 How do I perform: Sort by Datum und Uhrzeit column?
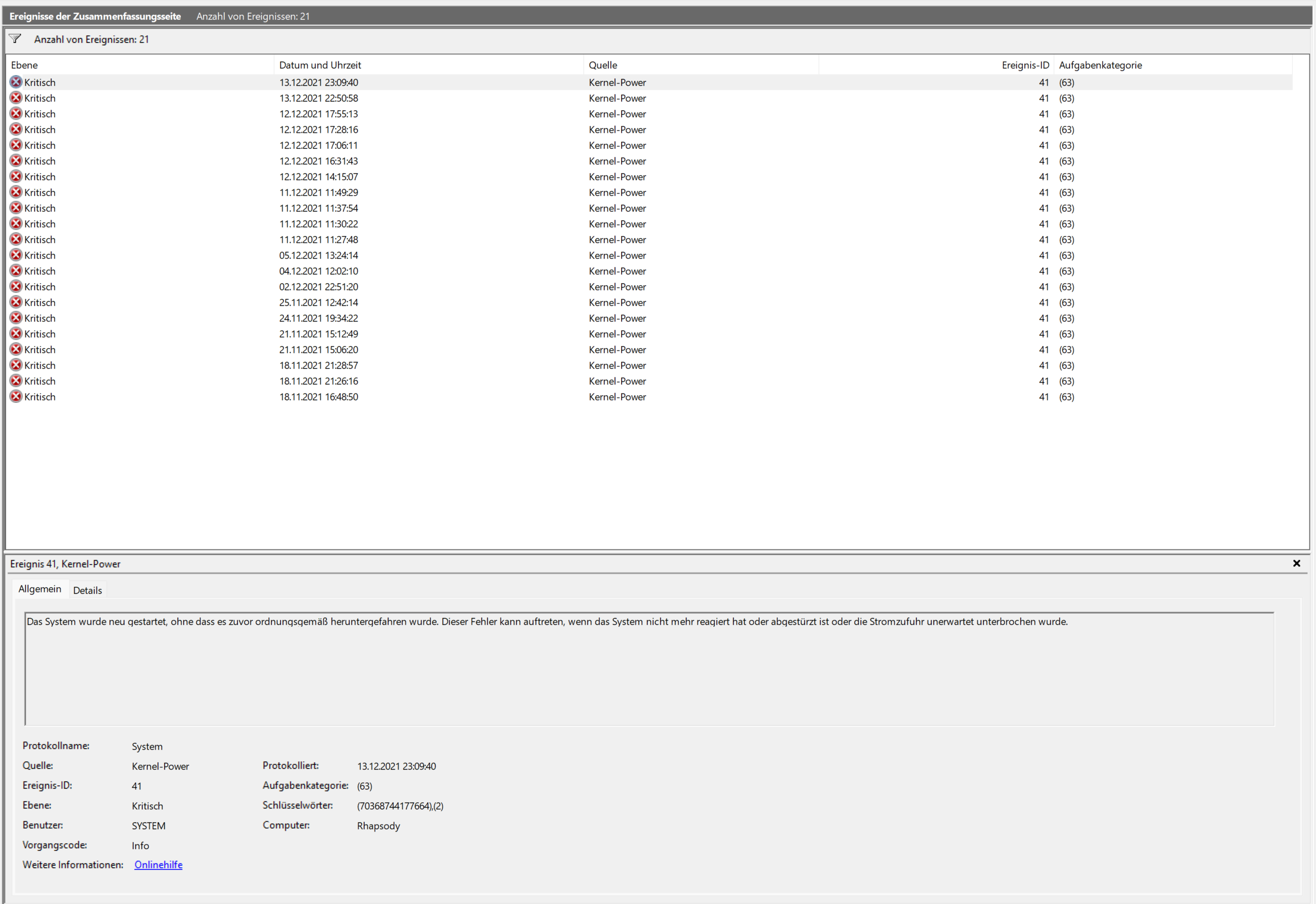point(320,65)
